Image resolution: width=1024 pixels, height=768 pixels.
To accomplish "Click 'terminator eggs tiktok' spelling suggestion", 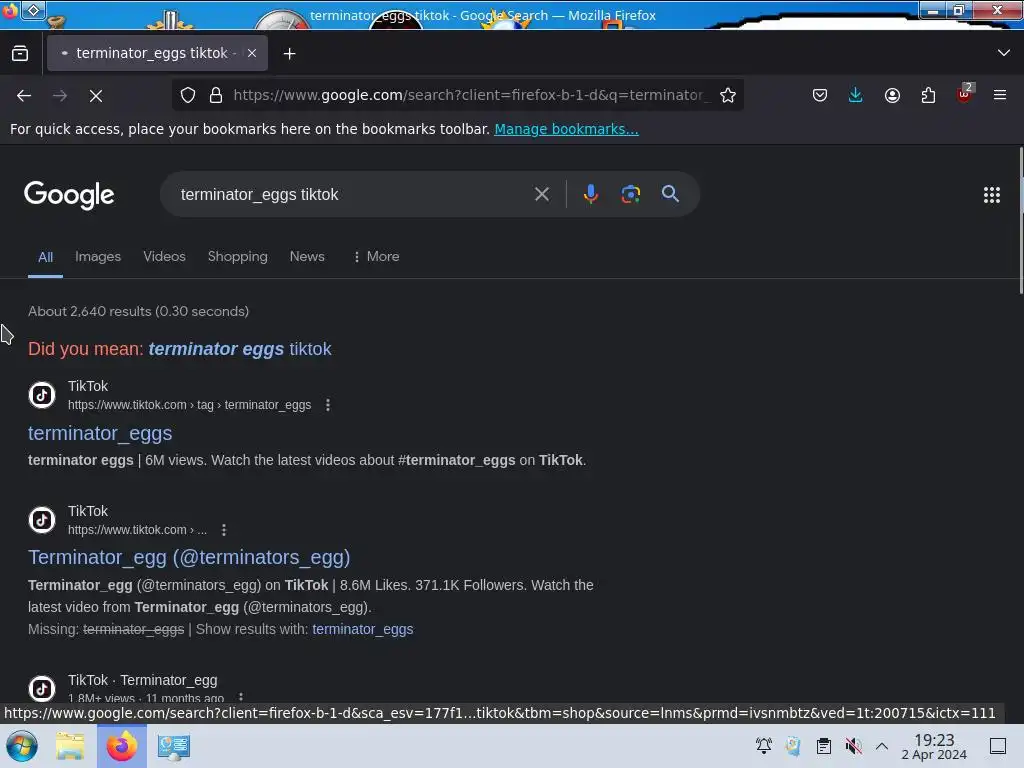I will pos(240,349).
